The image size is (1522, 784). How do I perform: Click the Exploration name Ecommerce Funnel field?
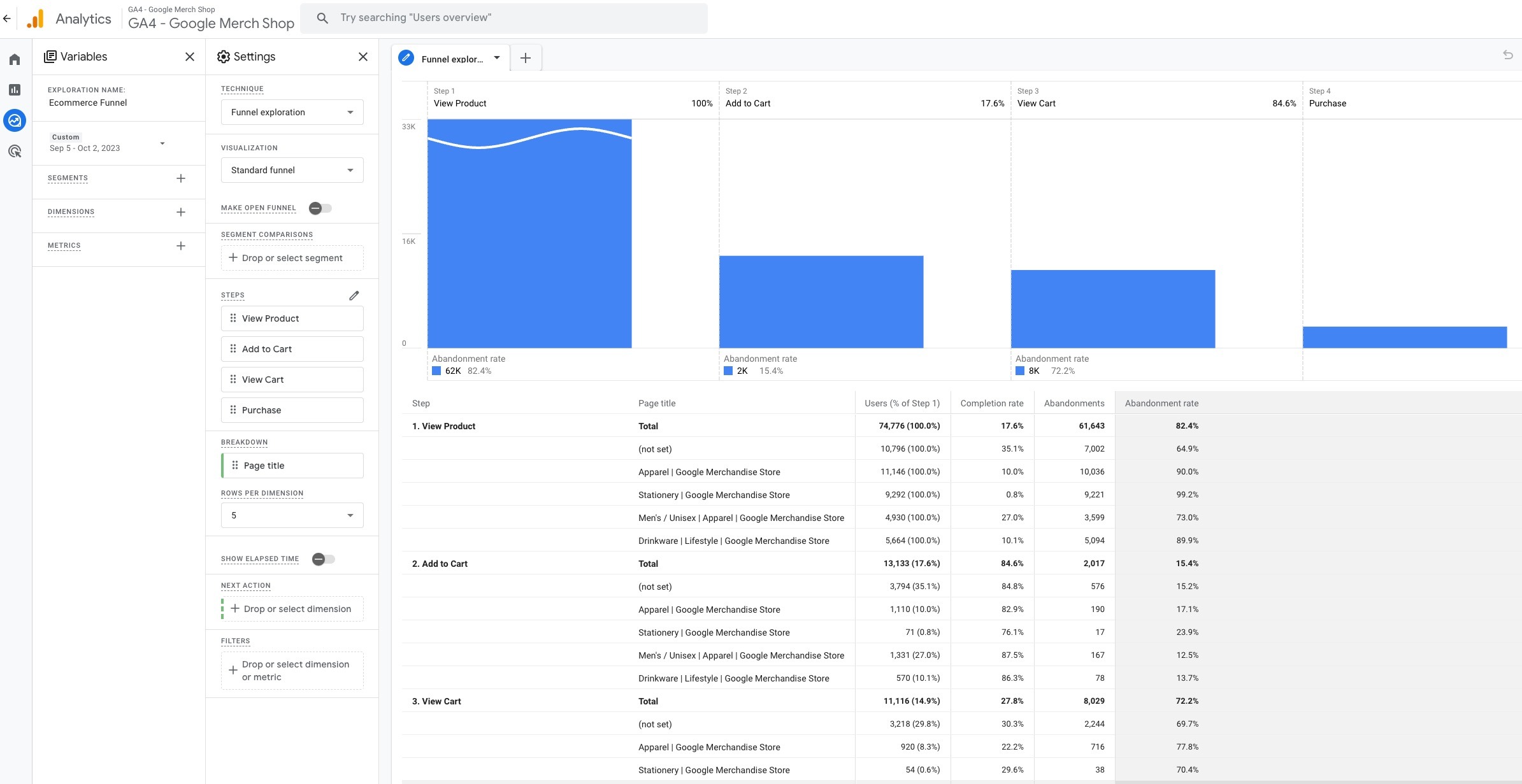[88, 103]
